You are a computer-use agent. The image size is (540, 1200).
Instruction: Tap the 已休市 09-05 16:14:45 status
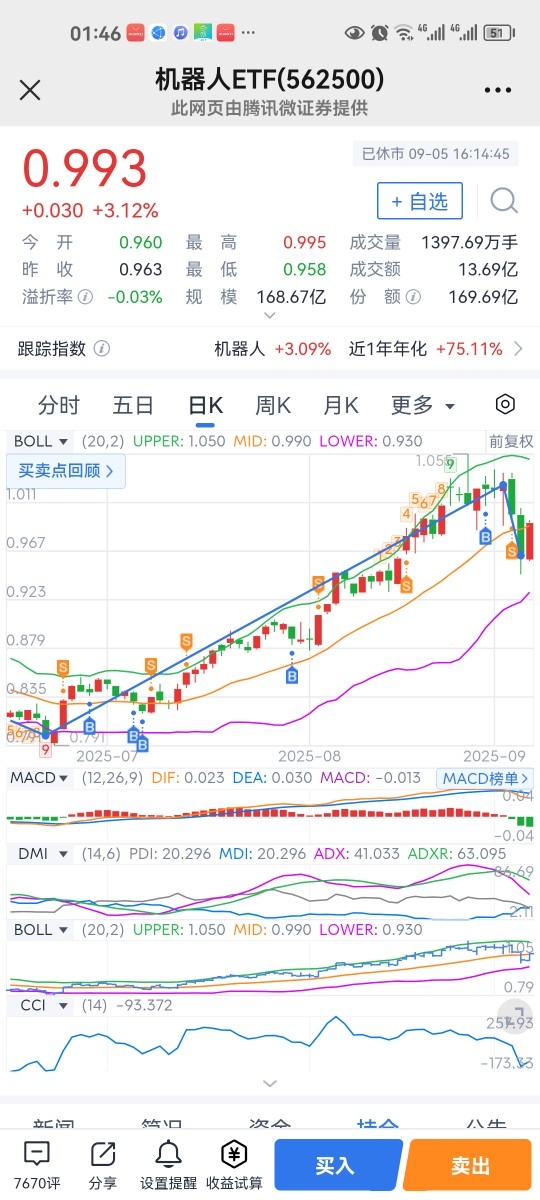tap(436, 154)
